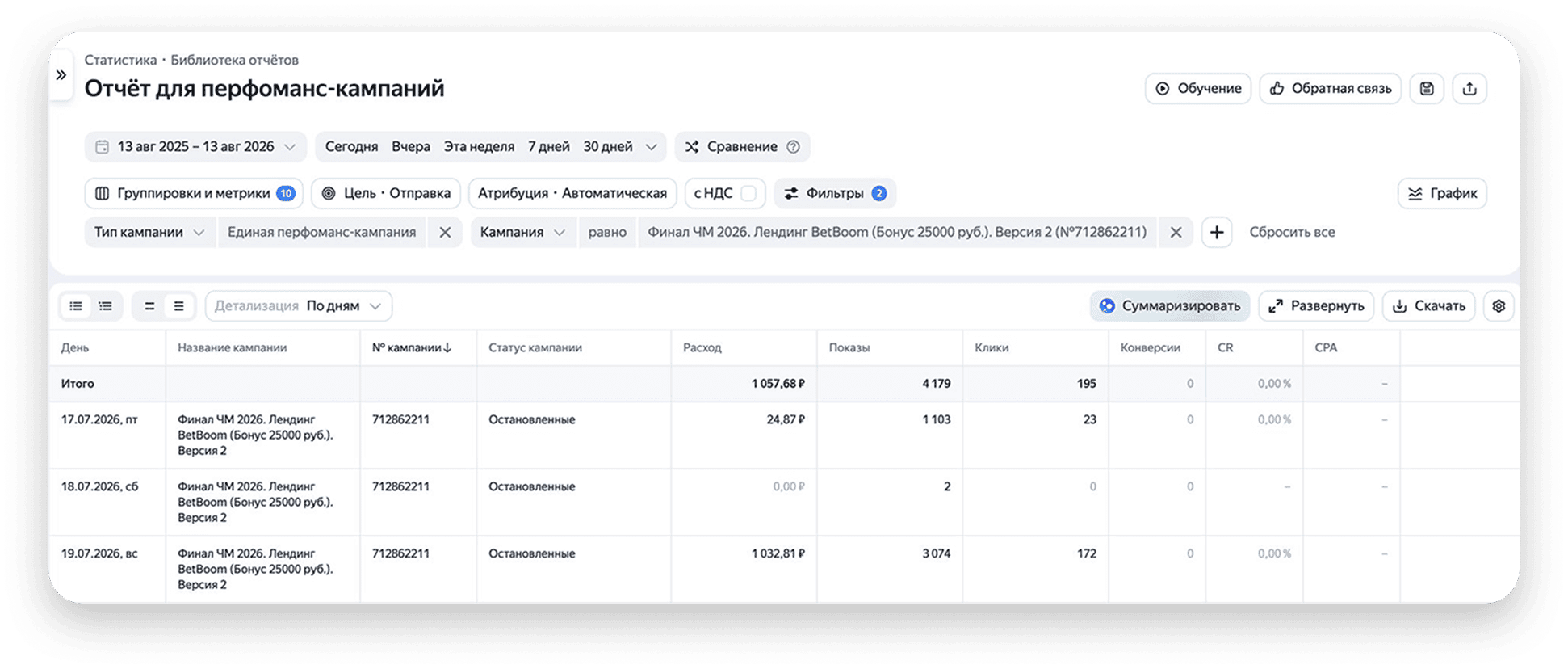Open the Атрибуция · Автоматическая selector

572,194
